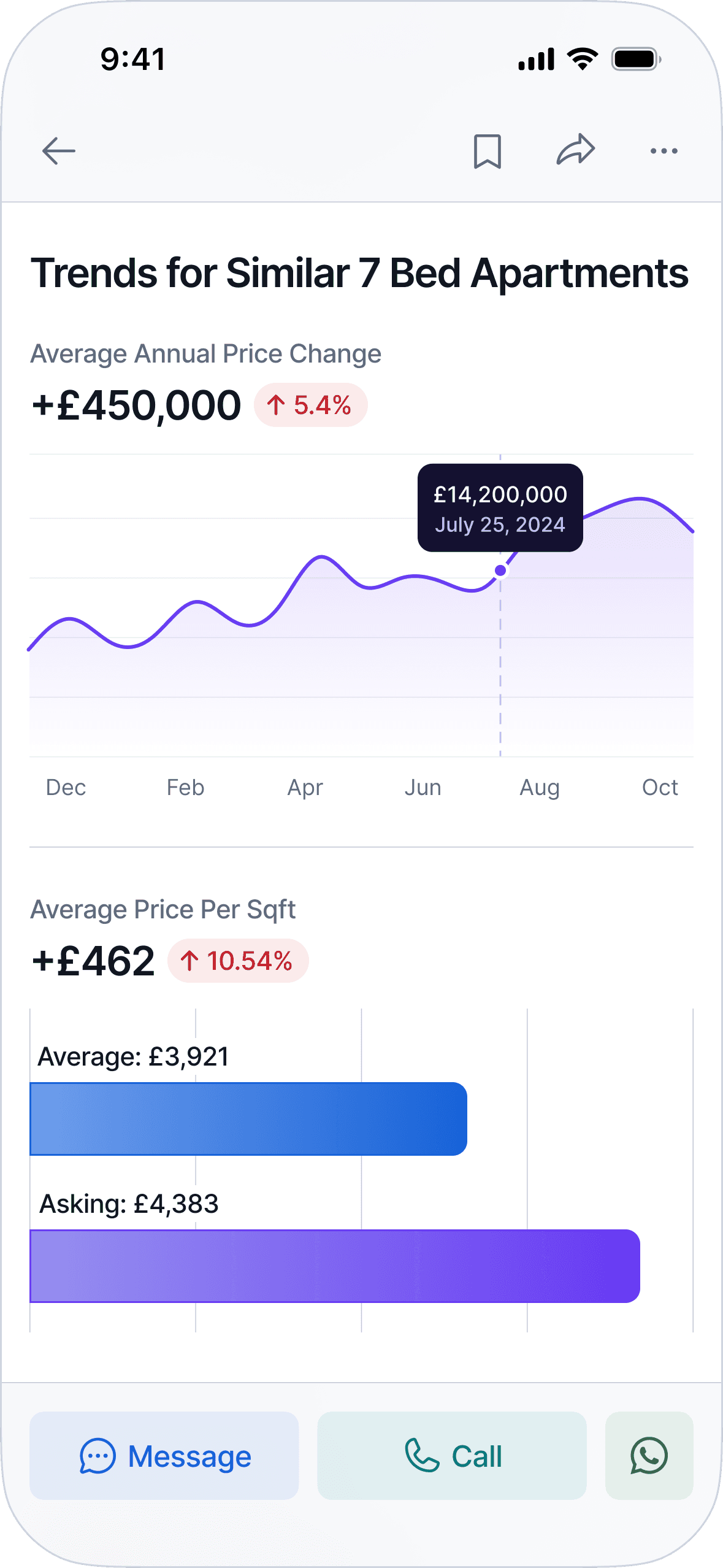Tap the Dec label on chart axis
This screenshot has height=1568, width=723.
(x=66, y=787)
